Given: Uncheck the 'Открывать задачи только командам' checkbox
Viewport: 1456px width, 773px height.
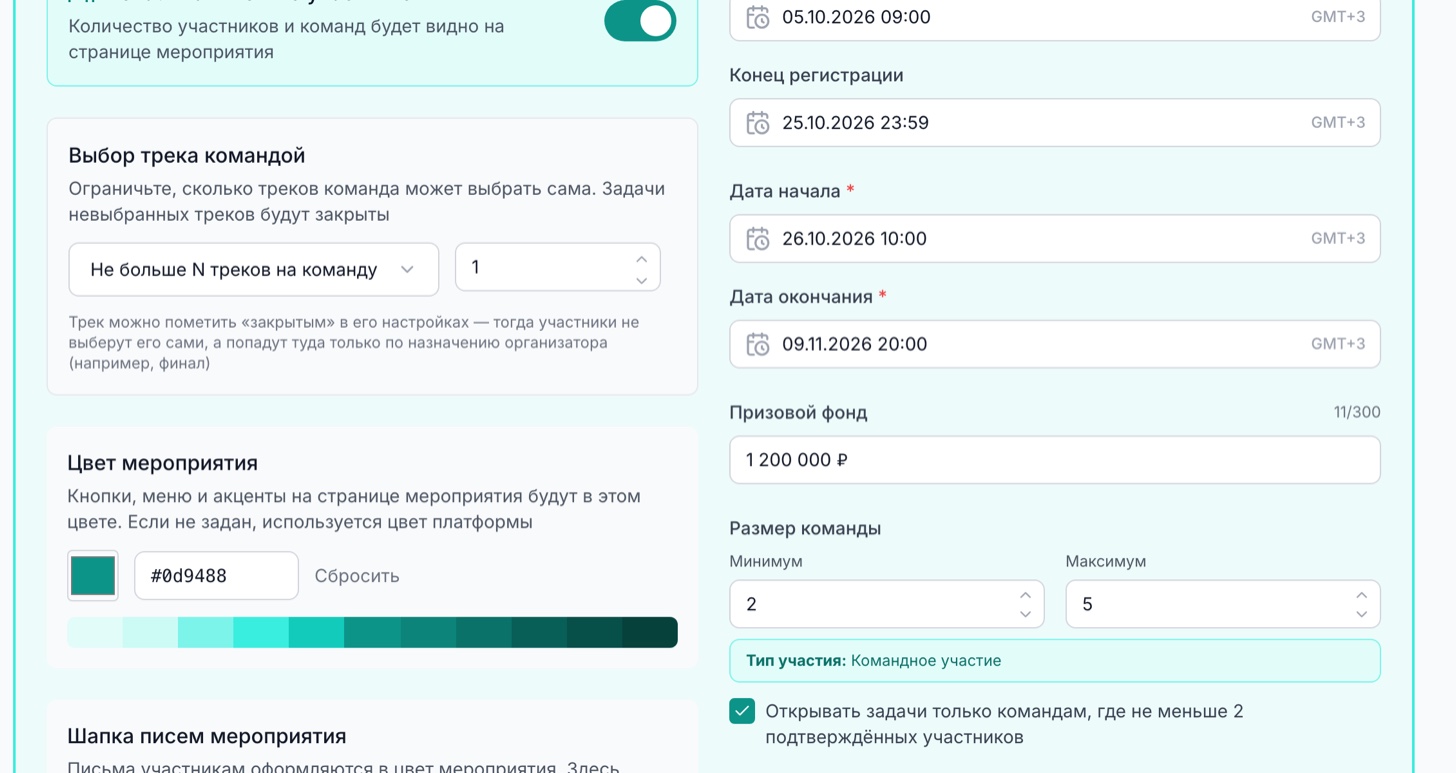Looking at the screenshot, I should pyautogui.click(x=742, y=711).
